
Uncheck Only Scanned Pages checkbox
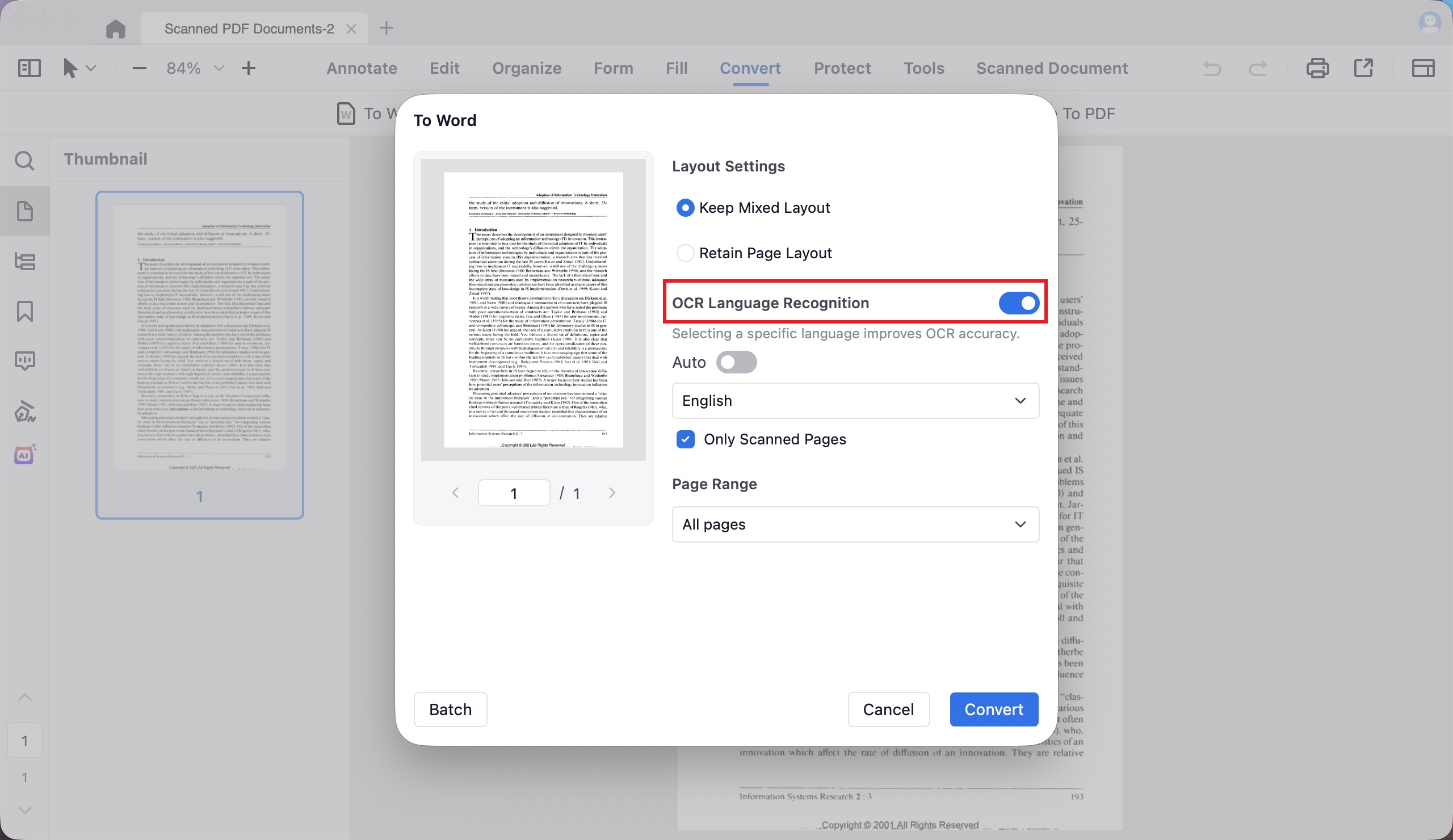686,439
